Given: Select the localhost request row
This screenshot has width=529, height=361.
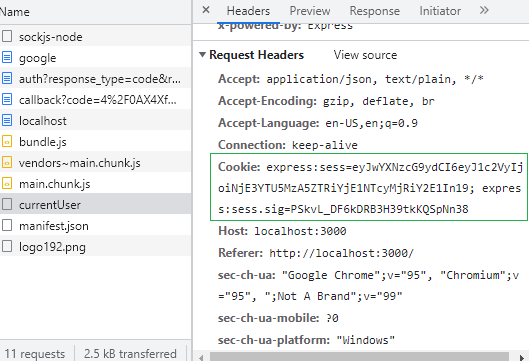Looking at the screenshot, I should tap(95, 120).
